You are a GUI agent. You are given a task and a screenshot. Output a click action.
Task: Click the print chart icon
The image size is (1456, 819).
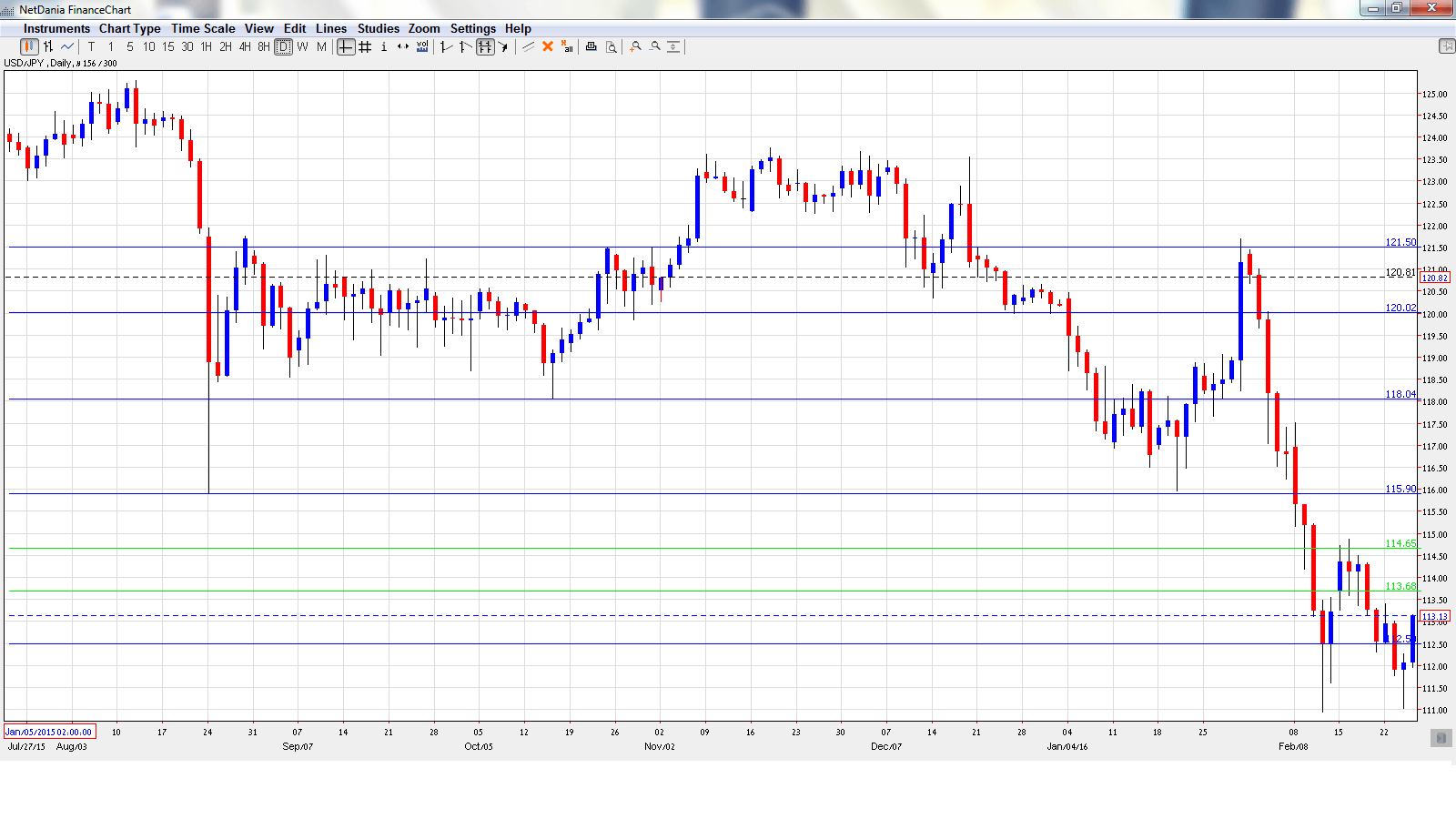coord(591,46)
